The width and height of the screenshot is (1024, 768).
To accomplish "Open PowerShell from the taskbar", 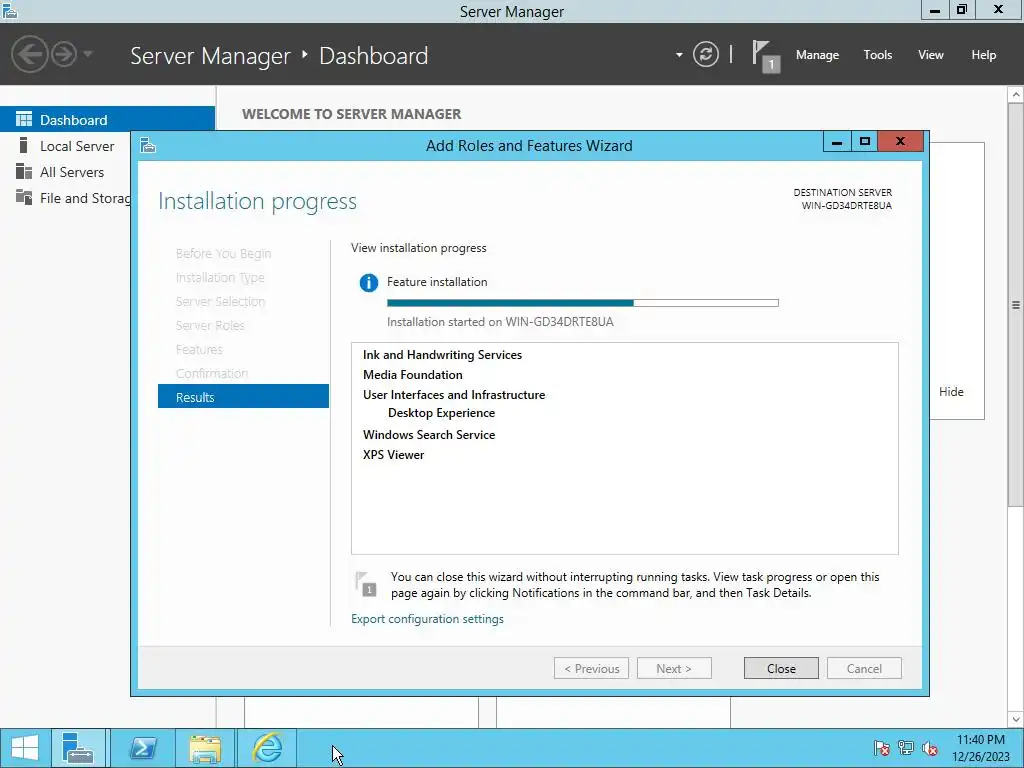I will 142,748.
